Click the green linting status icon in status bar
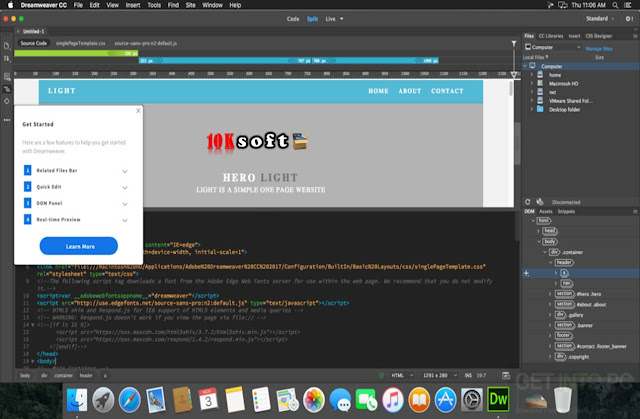The image size is (640, 419). [x=381, y=375]
